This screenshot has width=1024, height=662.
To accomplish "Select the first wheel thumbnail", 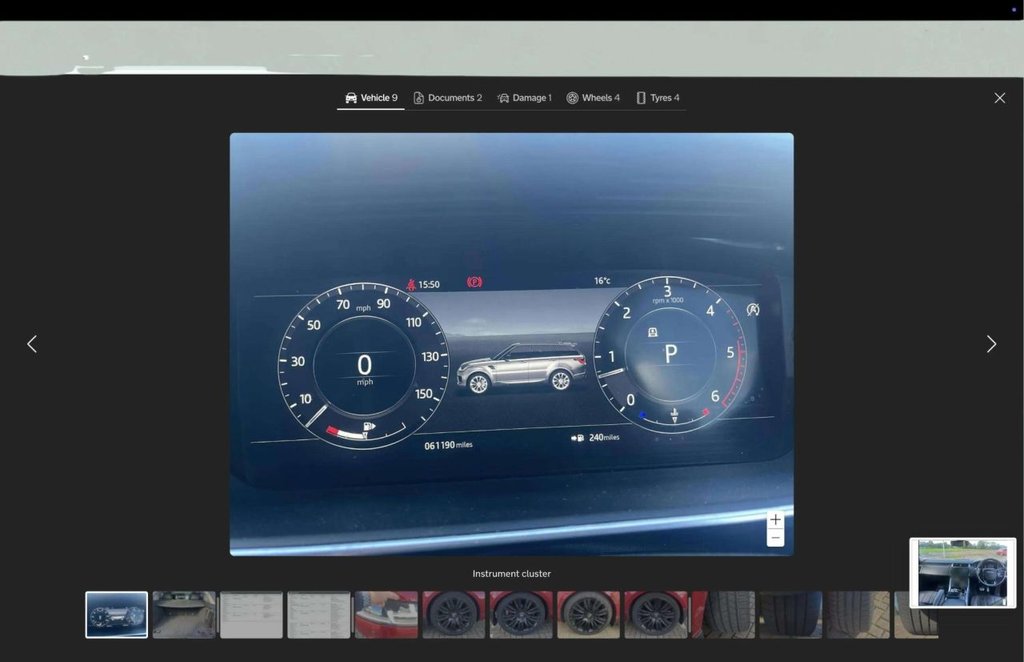I will pos(453,615).
